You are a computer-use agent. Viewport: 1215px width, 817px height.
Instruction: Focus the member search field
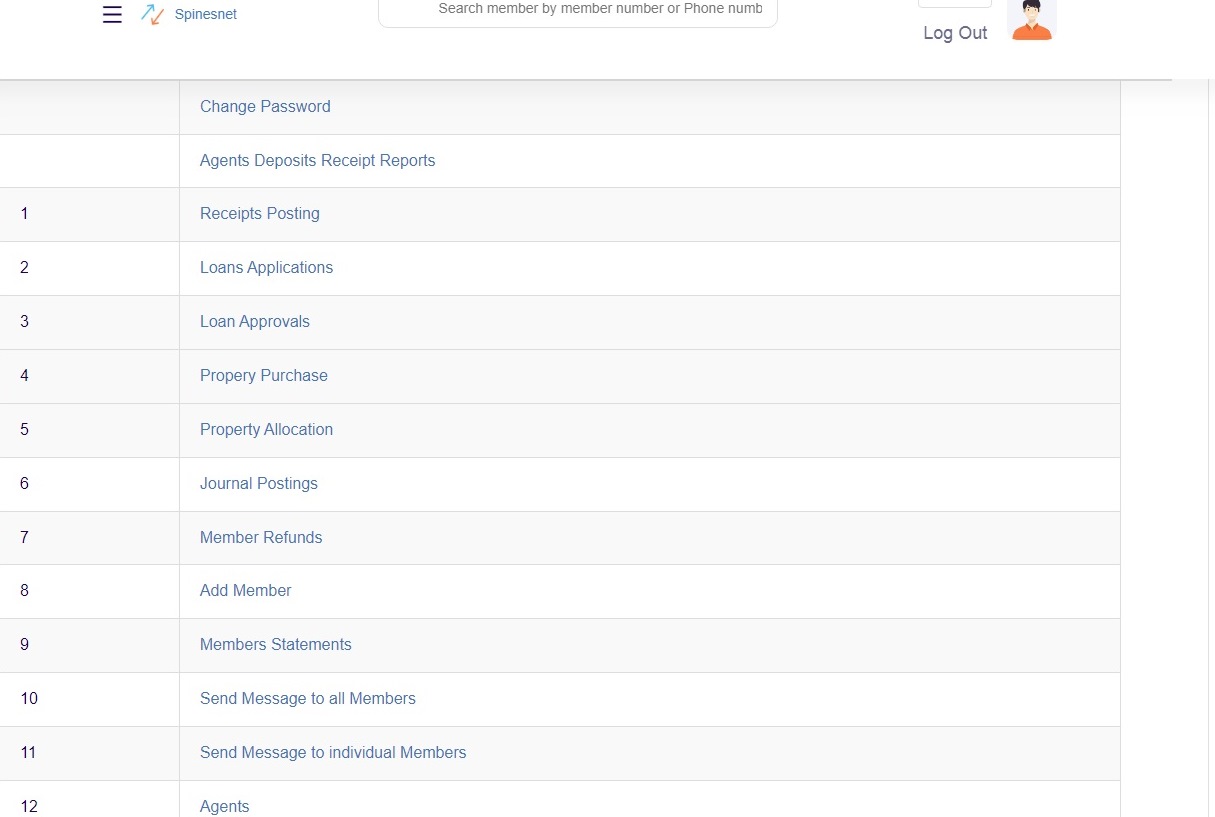(x=577, y=10)
